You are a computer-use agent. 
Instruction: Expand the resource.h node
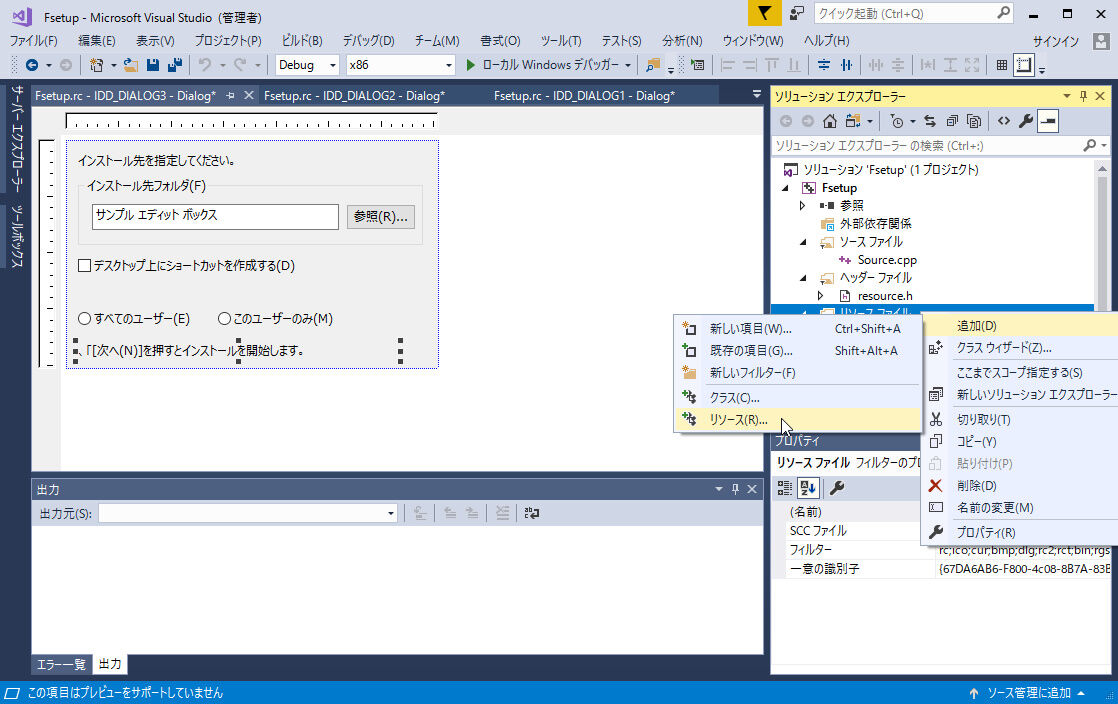coord(821,296)
